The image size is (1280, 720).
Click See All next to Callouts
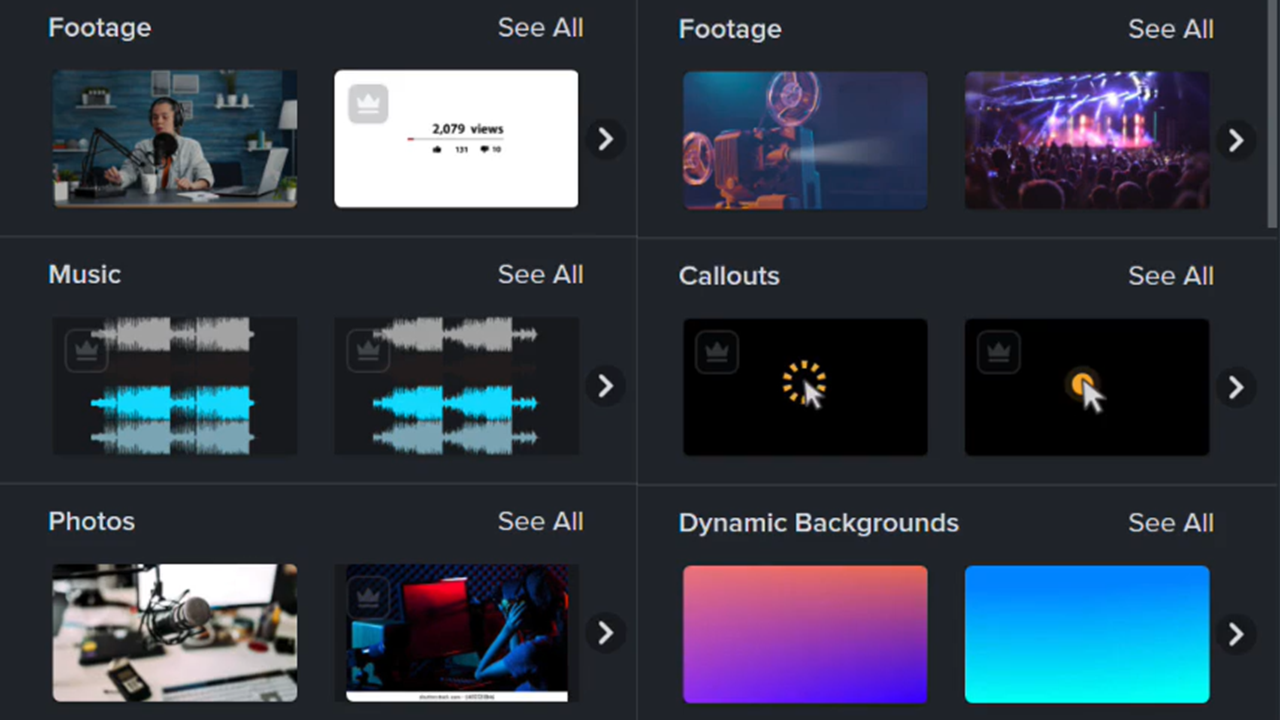click(1170, 276)
